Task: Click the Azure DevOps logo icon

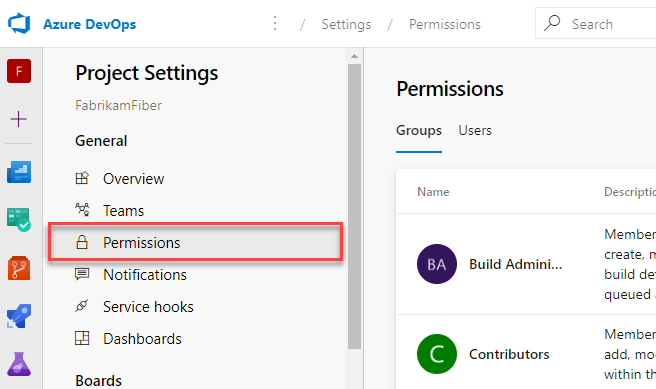Action: pyautogui.click(x=19, y=24)
